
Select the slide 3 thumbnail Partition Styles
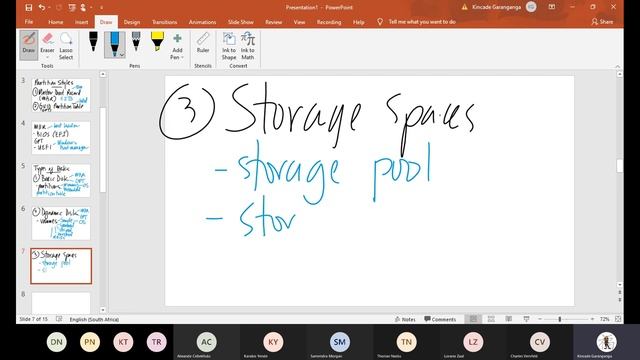coord(61,95)
